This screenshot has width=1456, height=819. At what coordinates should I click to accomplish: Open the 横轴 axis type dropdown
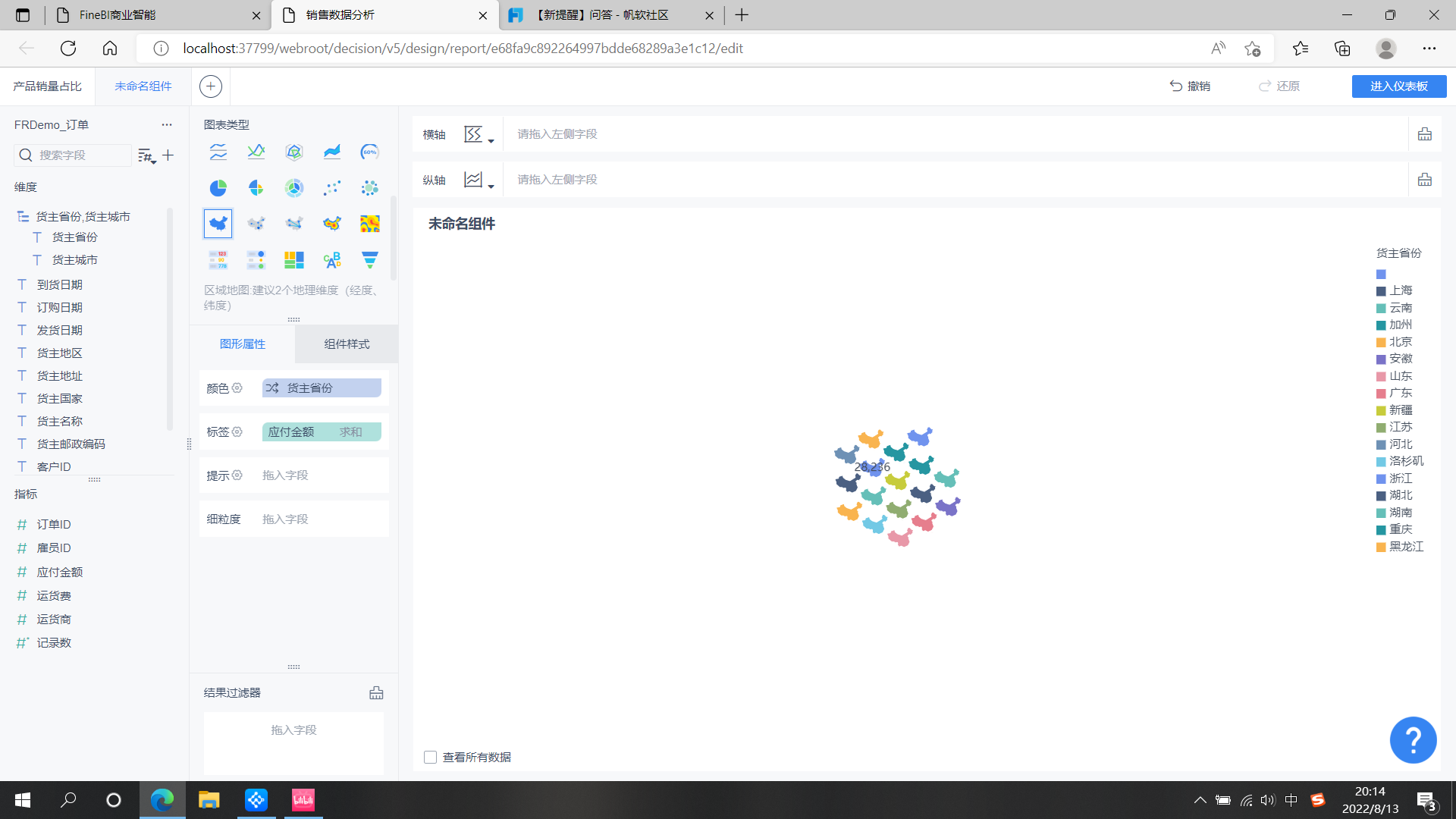tap(479, 135)
